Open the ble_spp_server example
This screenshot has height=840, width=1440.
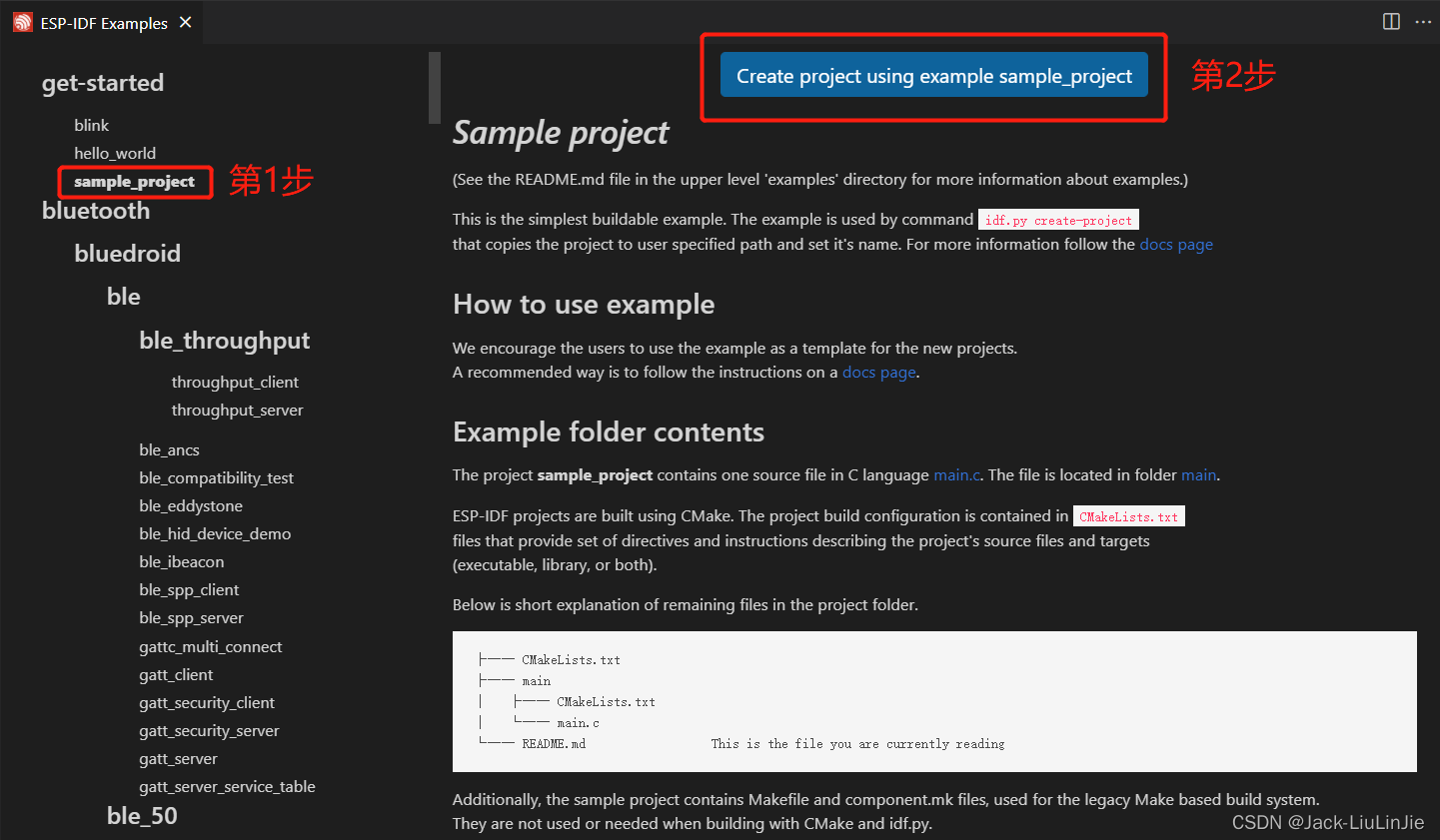pyautogui.click(x=191, y=617)
